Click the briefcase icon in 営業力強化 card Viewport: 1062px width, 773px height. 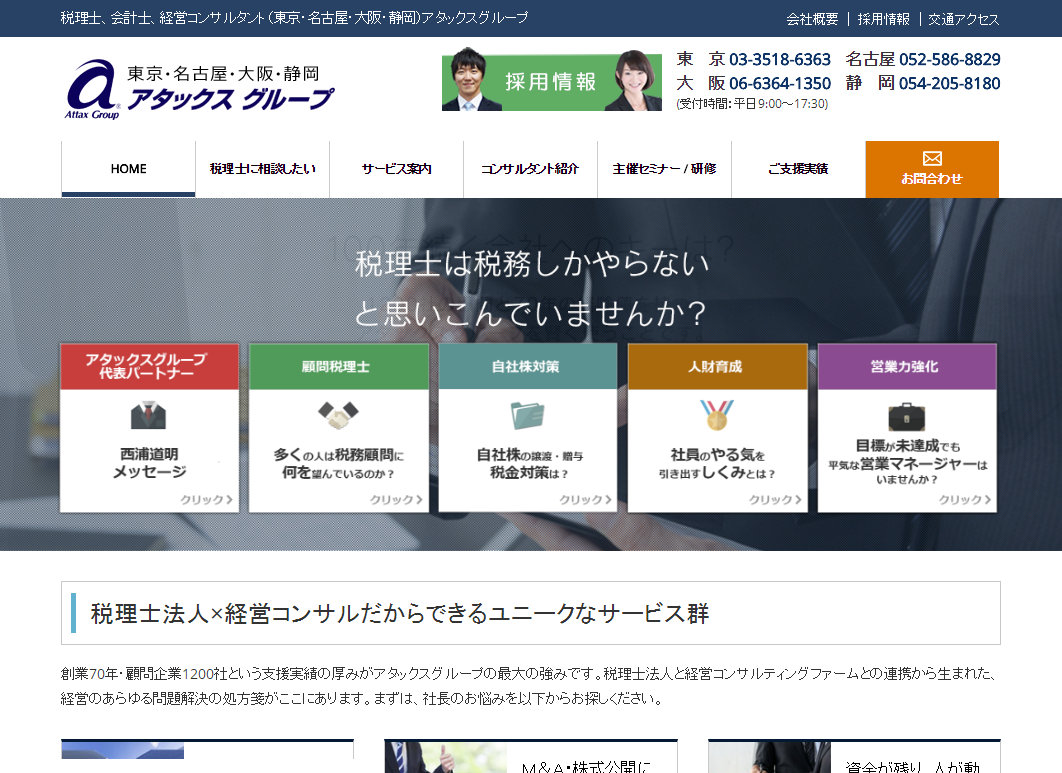pyautogui.click(x=906, y=417)
